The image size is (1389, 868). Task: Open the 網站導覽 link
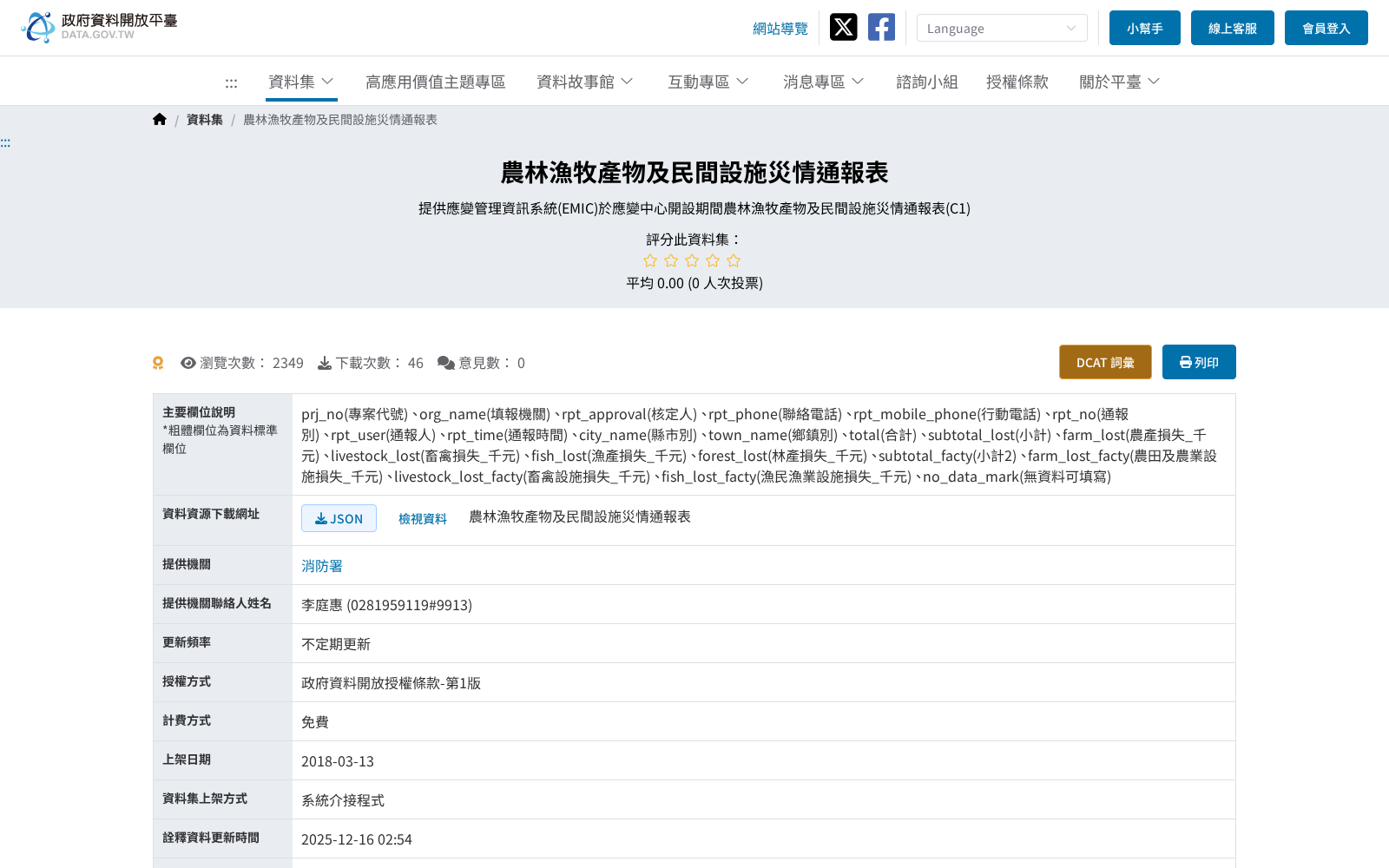(780, 29)
